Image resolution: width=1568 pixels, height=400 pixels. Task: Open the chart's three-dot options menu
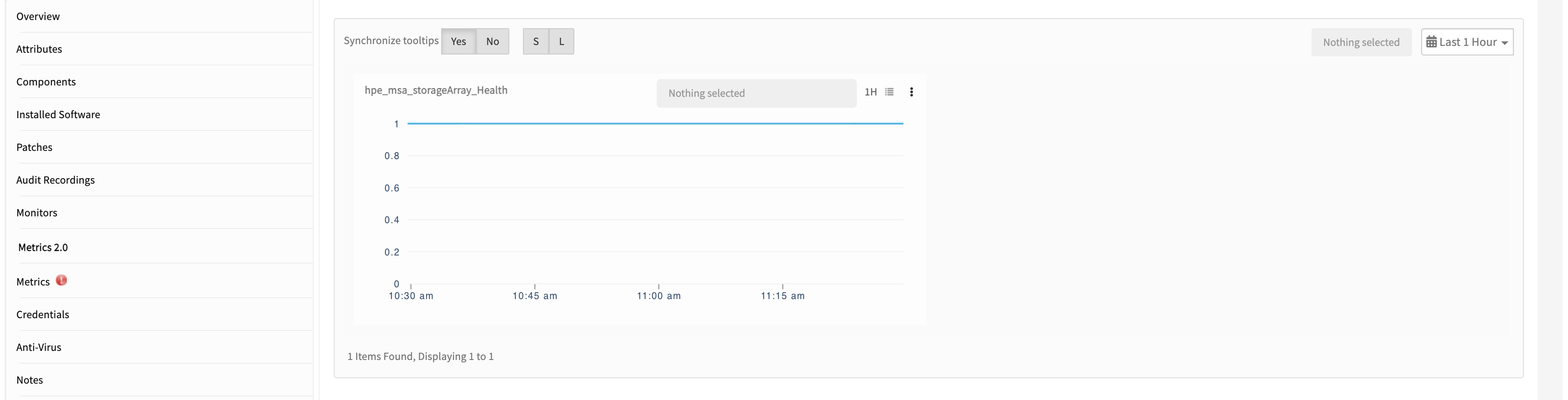911,92
